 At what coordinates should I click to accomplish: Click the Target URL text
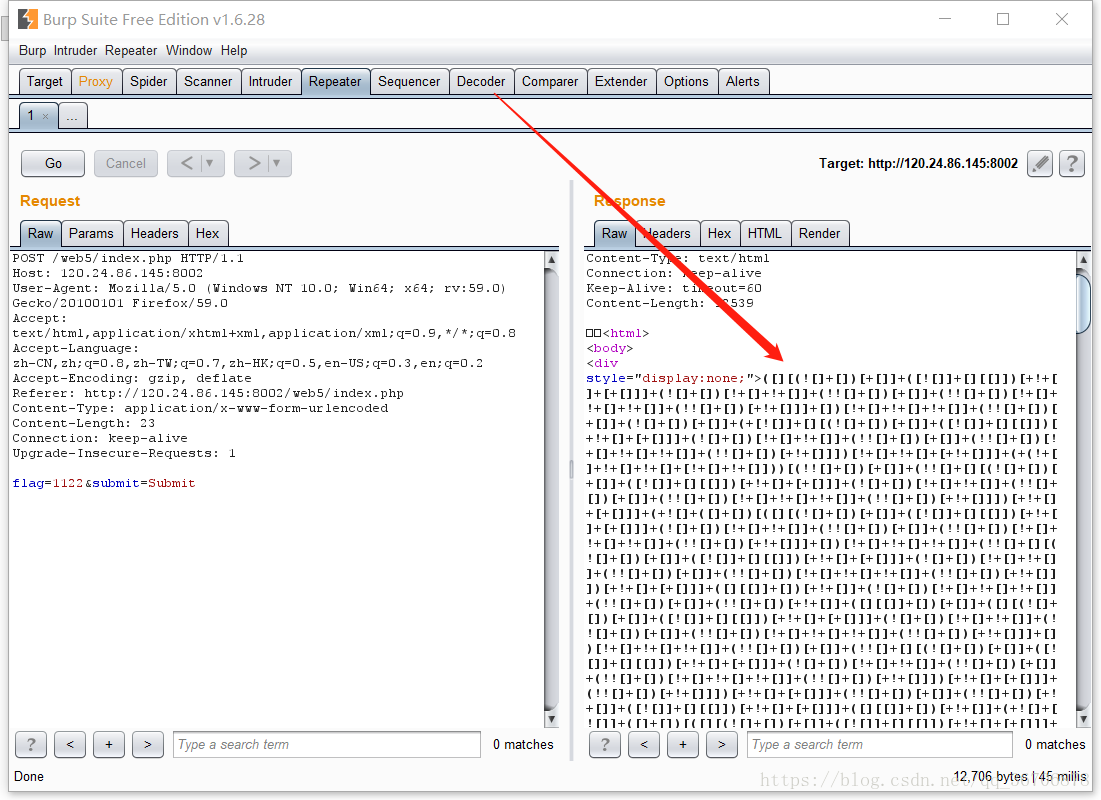918,164
